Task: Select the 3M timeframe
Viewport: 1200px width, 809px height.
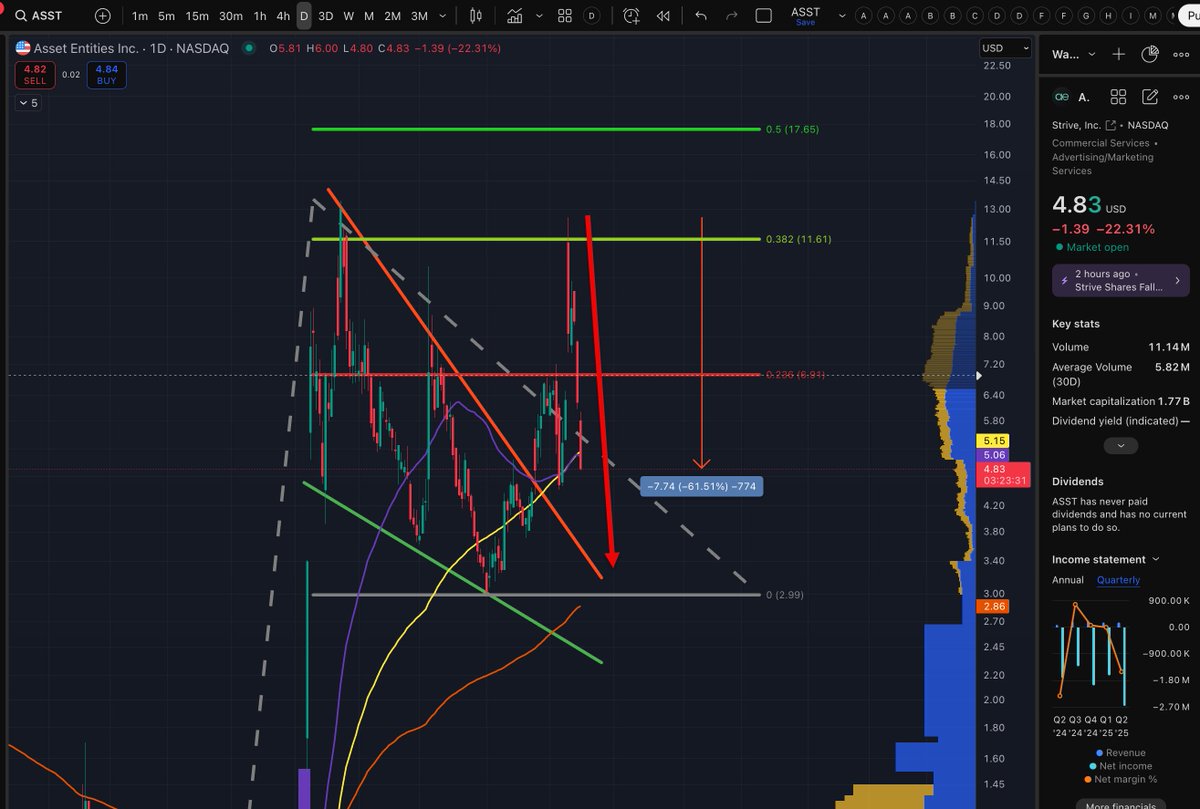Action: click(419, 16)
